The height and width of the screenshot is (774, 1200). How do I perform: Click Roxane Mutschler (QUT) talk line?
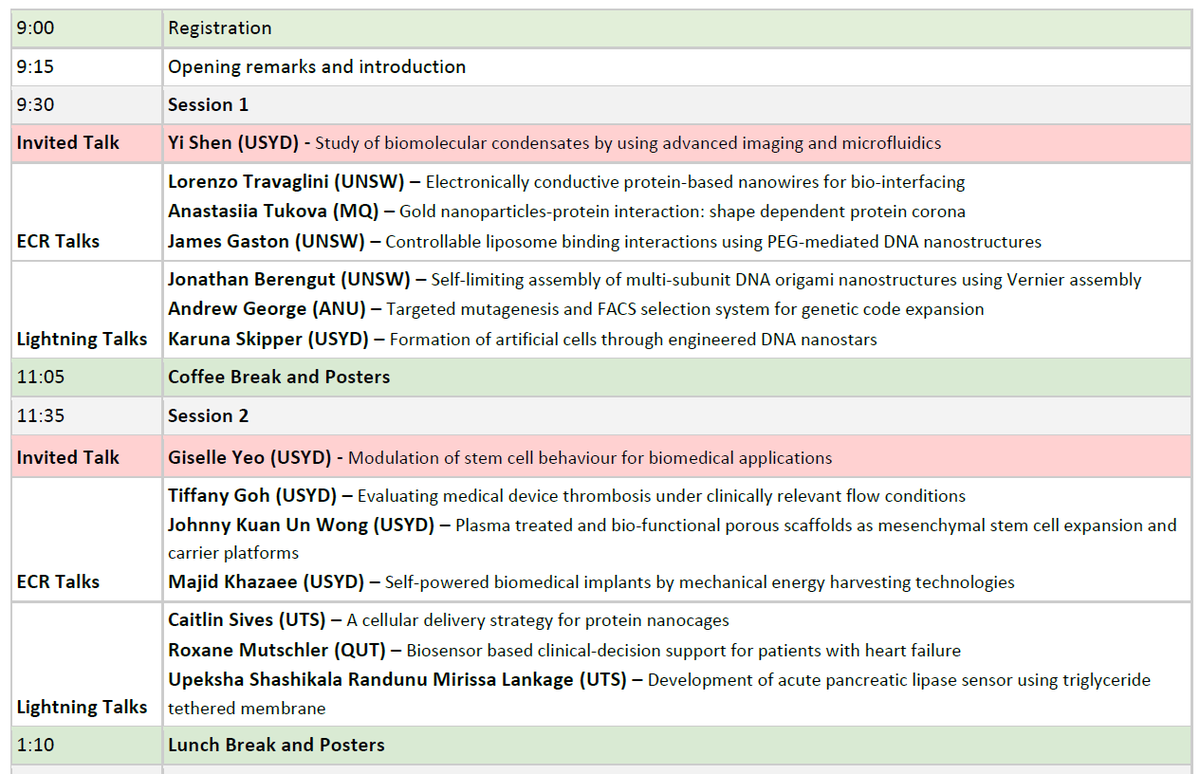click(564, 650)
